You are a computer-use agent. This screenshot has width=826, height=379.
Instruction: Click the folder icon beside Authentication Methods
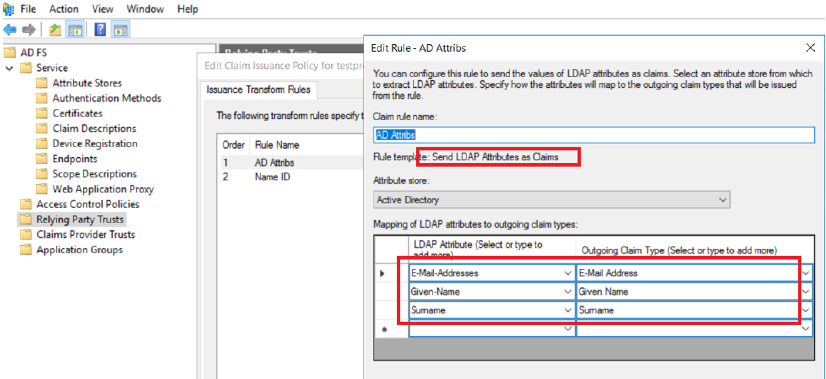pos(42,99)
